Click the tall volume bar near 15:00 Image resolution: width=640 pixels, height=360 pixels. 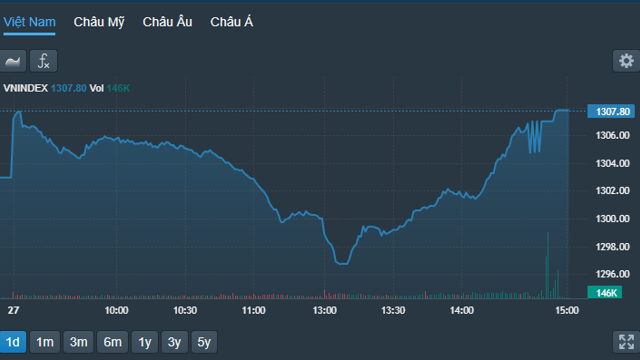[548, 265]
